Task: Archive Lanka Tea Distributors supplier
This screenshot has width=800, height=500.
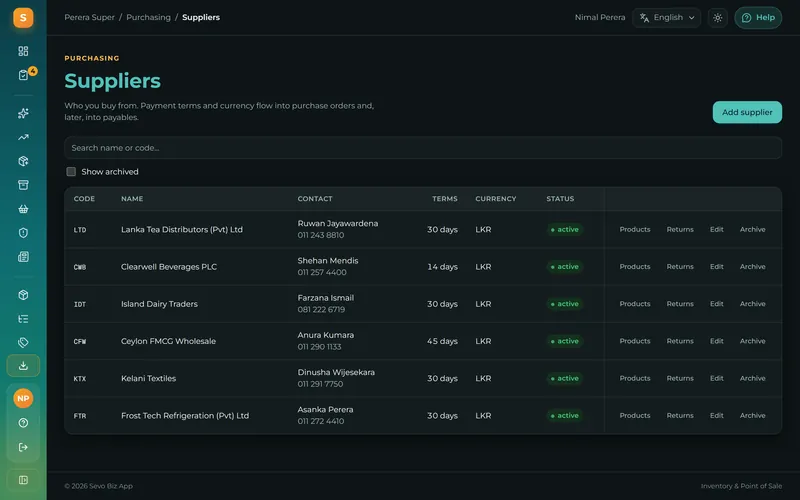Action: pyautogui.click(x=753, y=230)
